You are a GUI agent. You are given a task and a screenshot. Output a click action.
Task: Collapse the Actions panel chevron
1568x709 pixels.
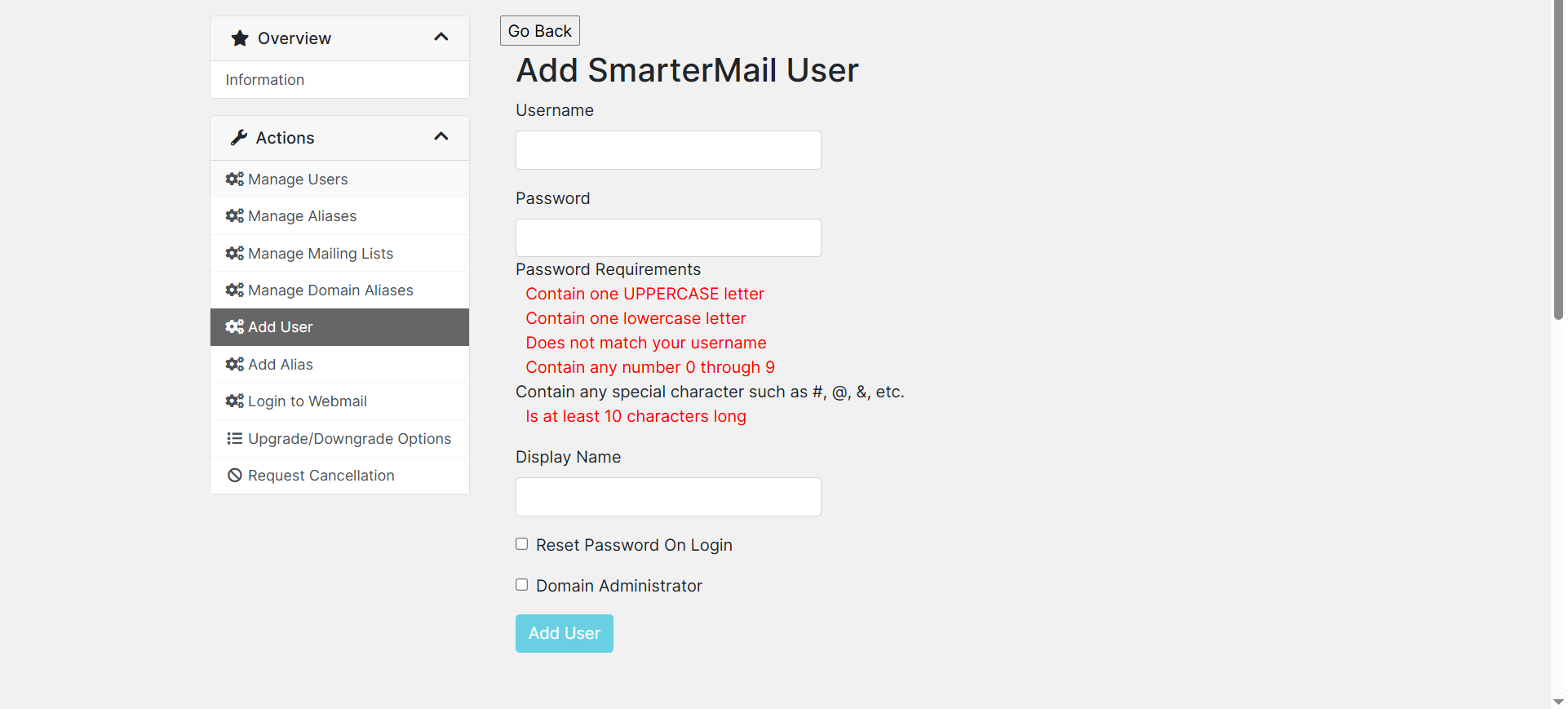click(x=441, y=137)
